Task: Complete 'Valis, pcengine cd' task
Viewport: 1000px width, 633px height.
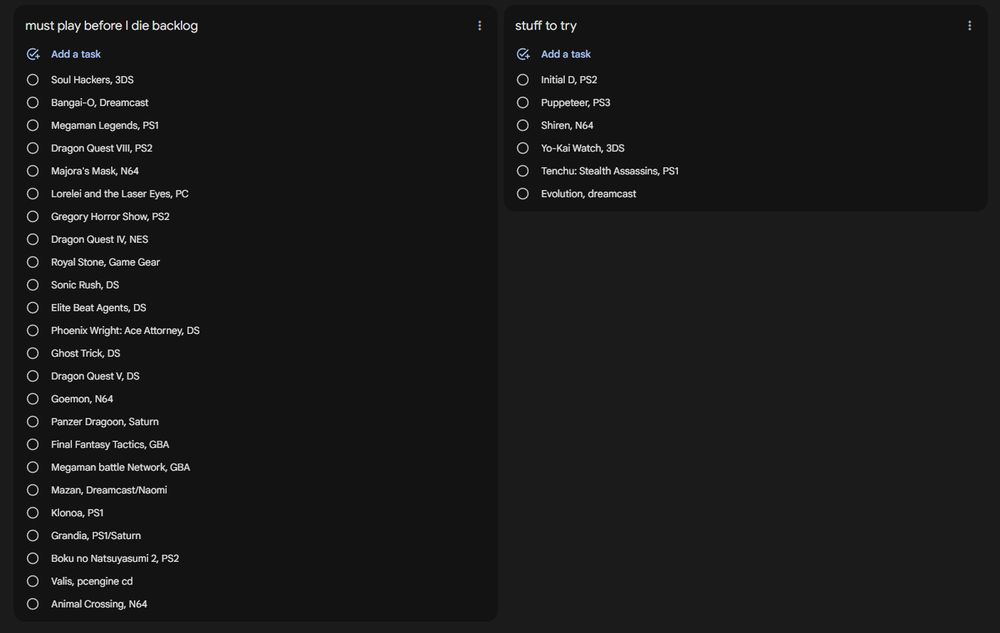Action: 33,581
